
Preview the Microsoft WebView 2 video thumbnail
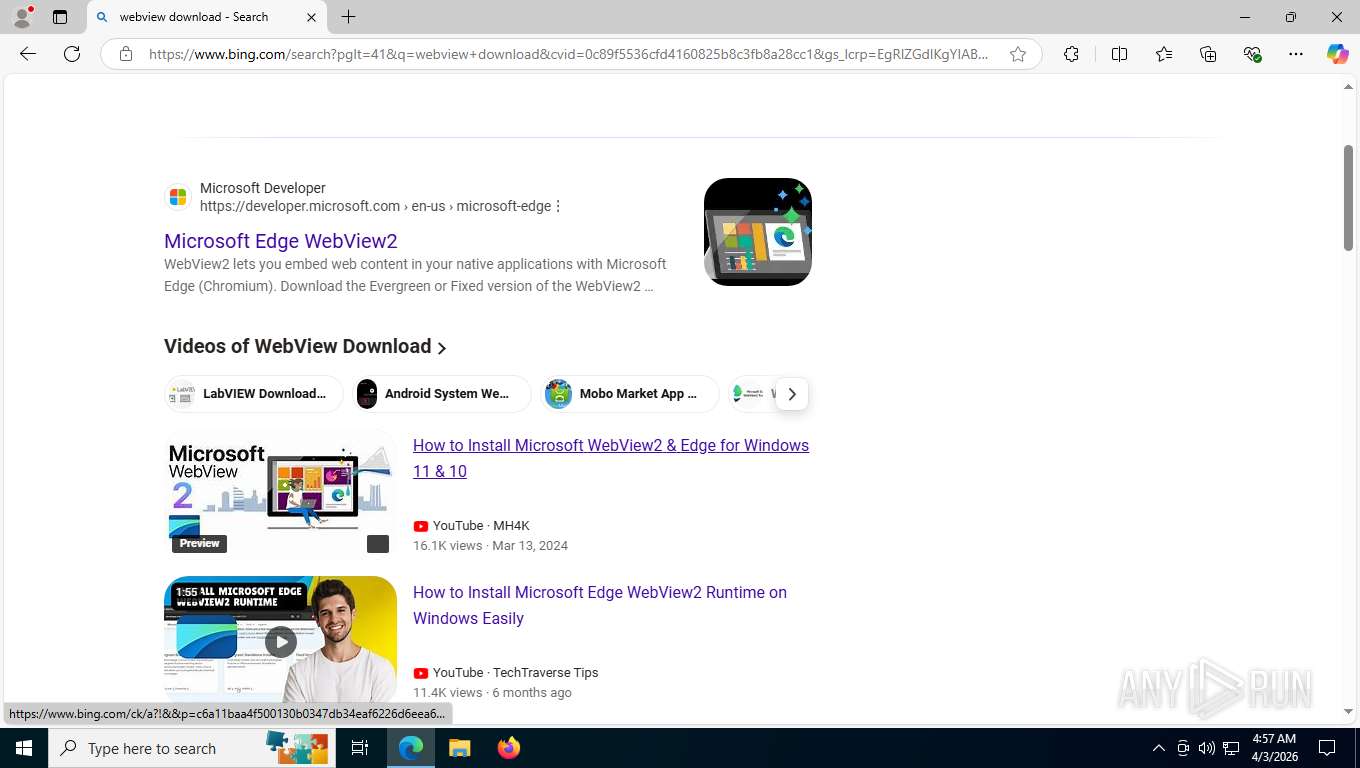[280, 494]
